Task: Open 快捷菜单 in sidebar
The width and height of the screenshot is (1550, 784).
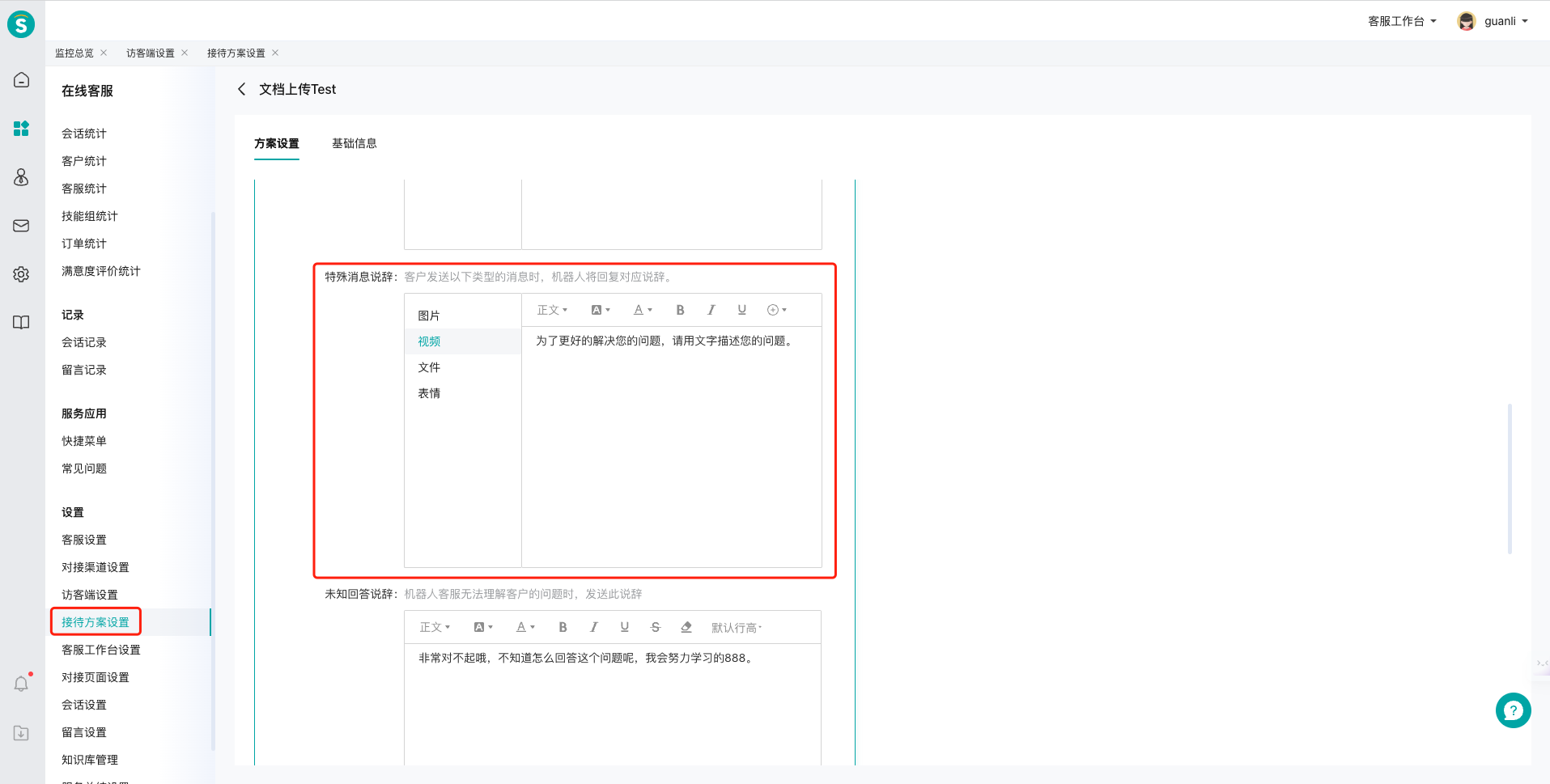Action: (84, 441)
